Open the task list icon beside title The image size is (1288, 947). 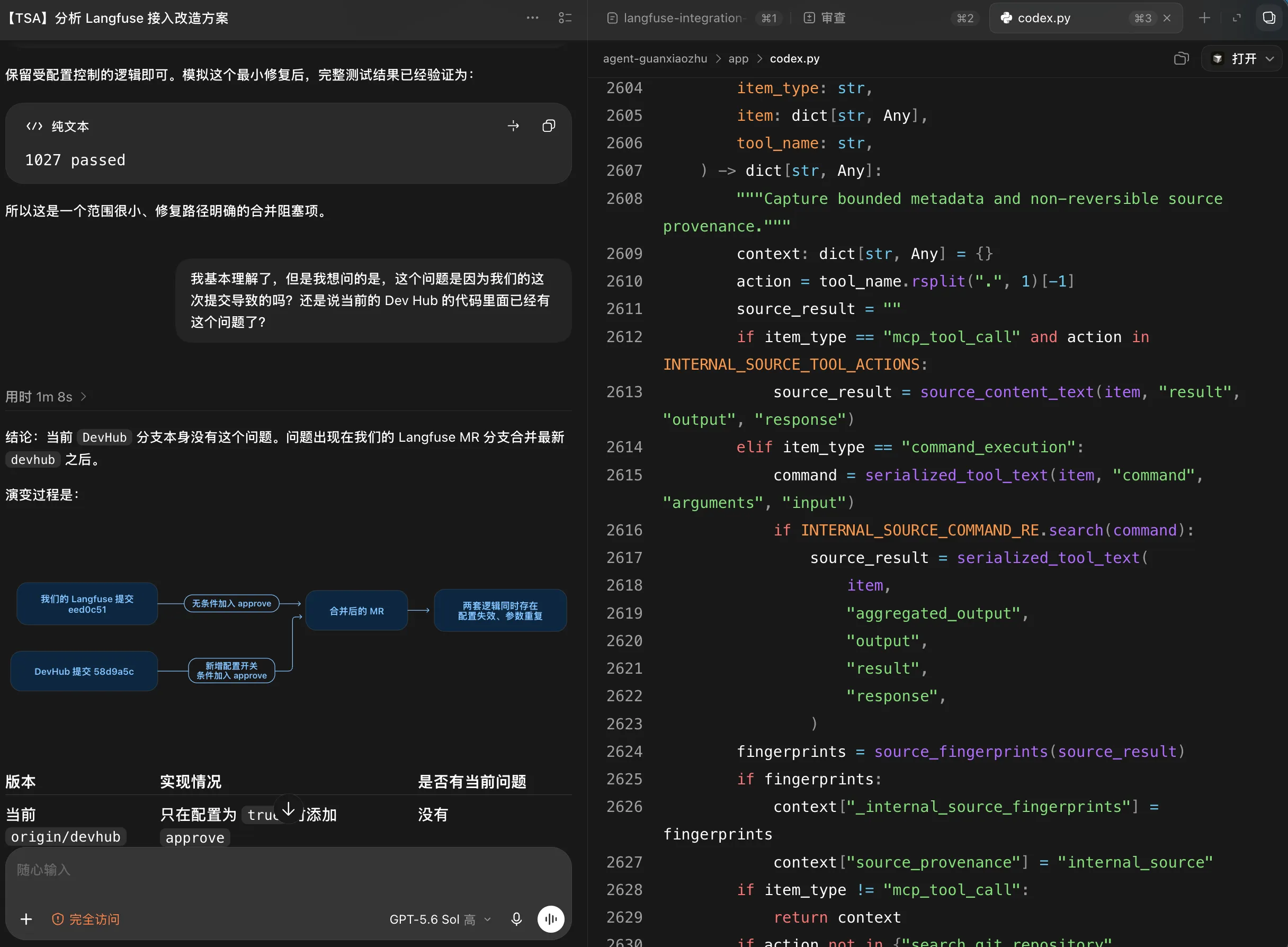coord(565,18)
